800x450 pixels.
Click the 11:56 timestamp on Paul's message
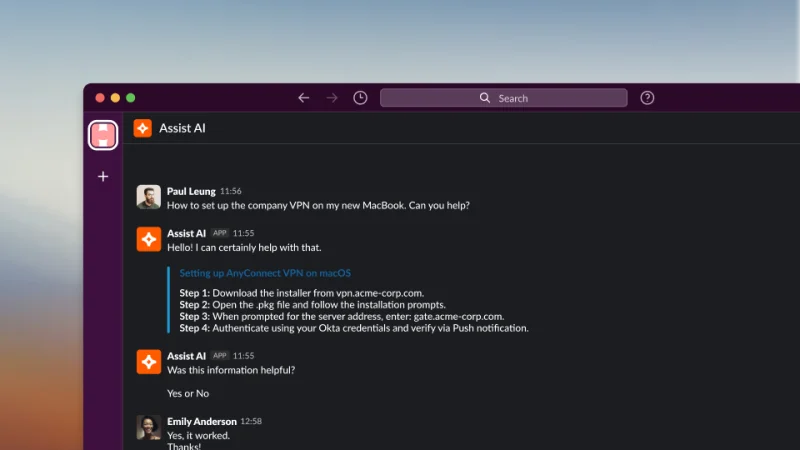coord(231,191)
